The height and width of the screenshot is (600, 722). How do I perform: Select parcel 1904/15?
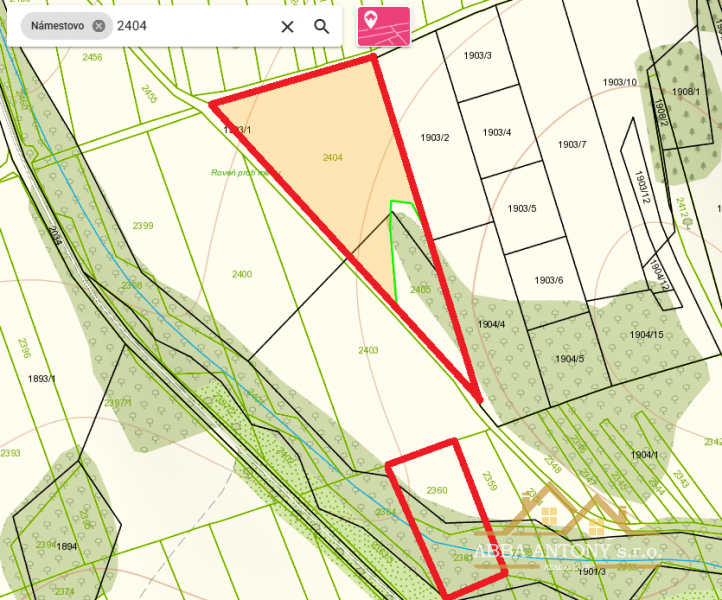[646, 335]
